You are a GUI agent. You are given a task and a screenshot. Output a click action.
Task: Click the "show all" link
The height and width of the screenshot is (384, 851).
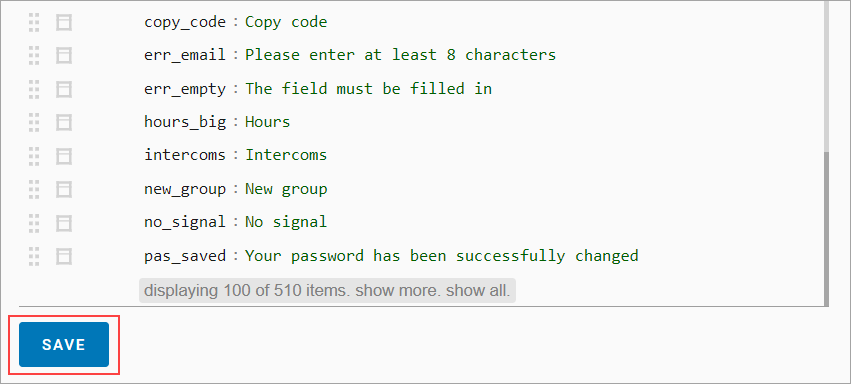point(478,291)
